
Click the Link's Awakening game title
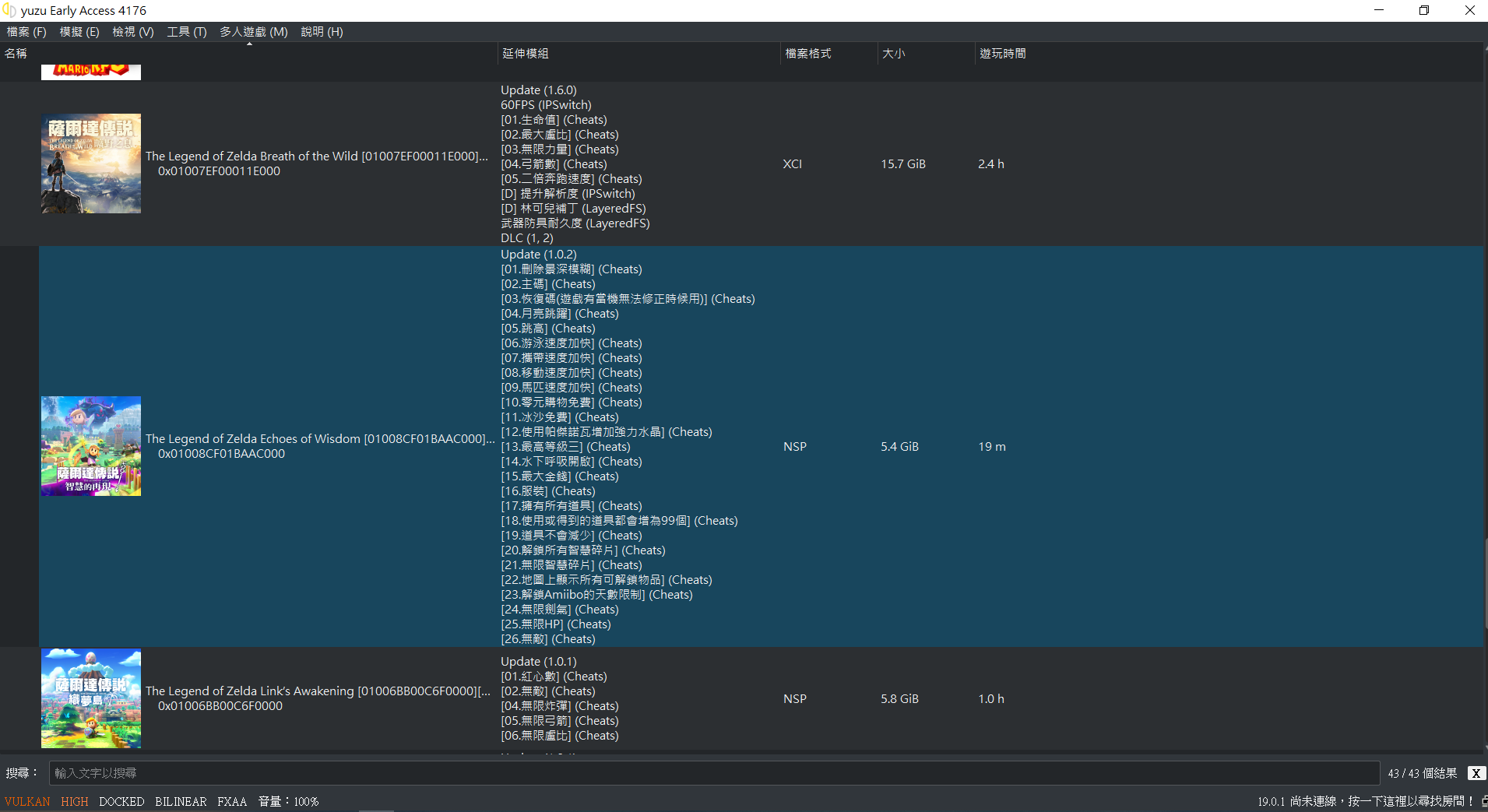pos(318,691)
